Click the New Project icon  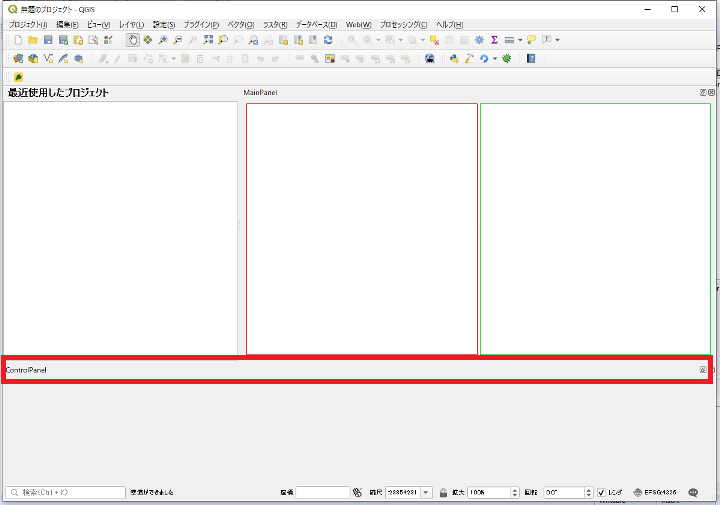pyautogui.click(x=18, y=40)
